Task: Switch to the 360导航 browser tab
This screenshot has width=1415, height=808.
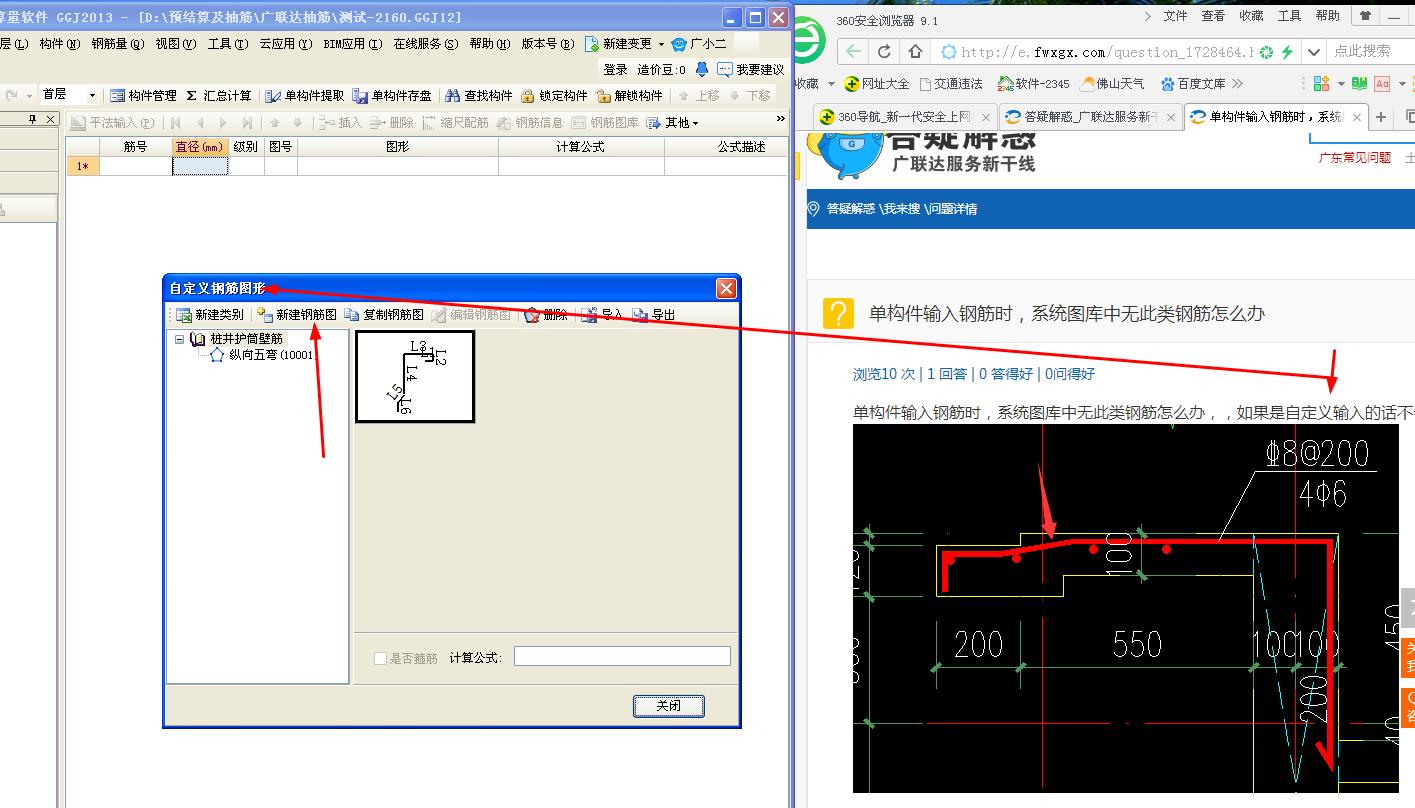Action: [904, 117]
